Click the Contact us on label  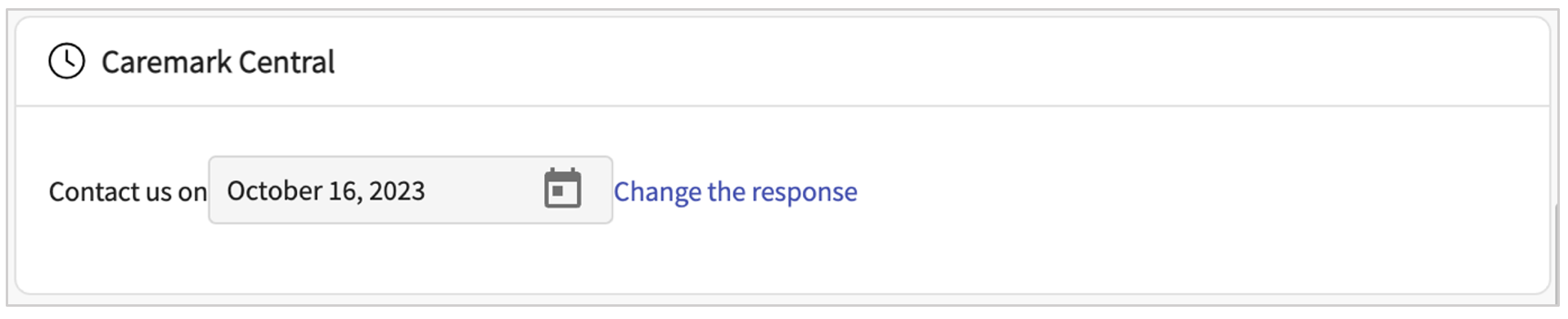(x=128, y=191)
